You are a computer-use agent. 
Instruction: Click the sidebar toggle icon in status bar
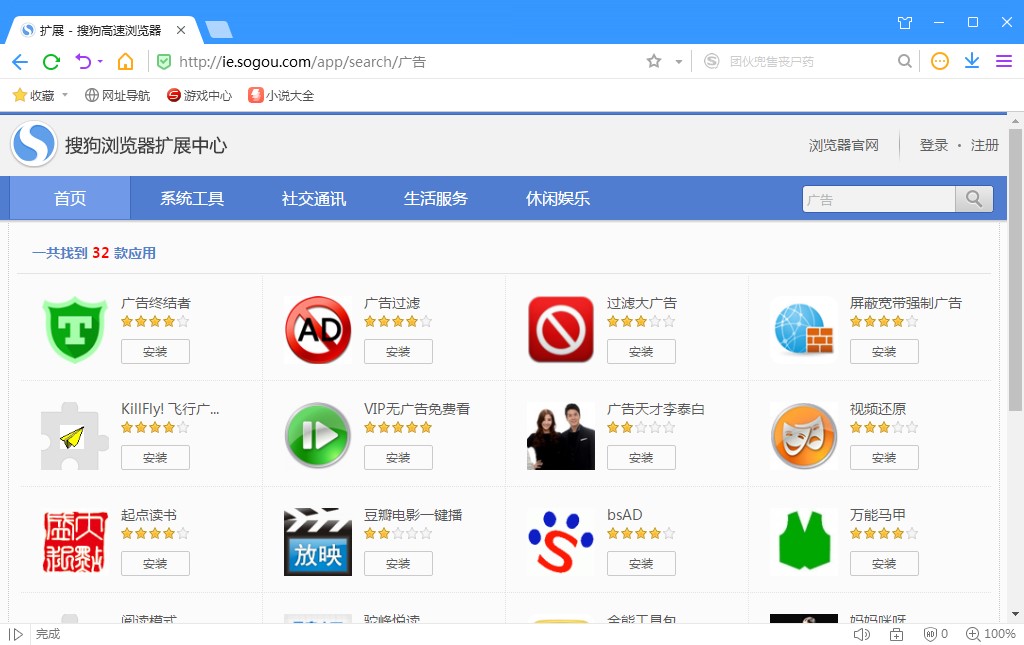pyautogui.click(x=16, y=634)
